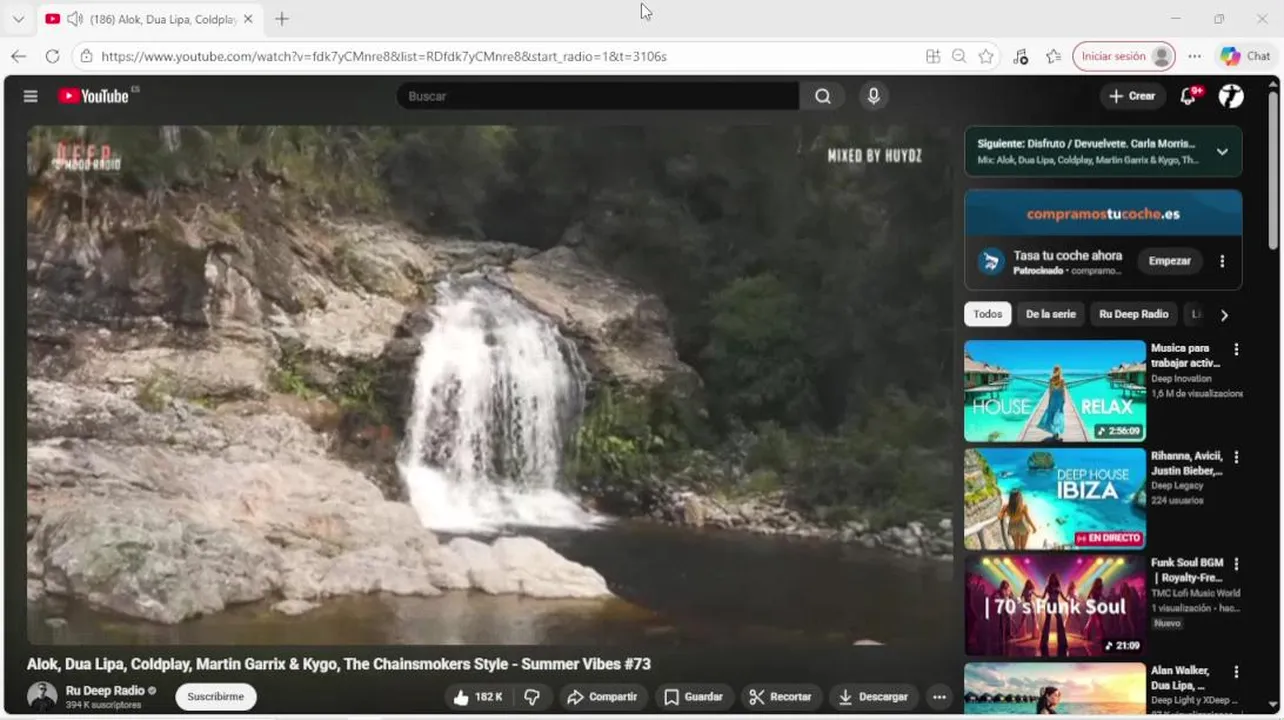
Task: Save the video with Guardar
Action: click(x=693, y=697)
